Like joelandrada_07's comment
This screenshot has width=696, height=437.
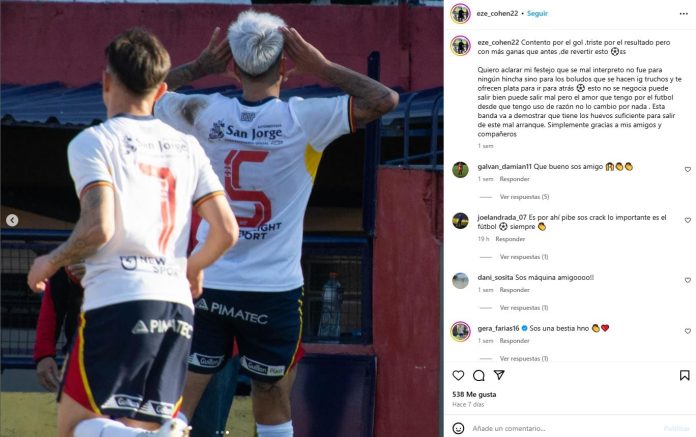click(688, 220)
